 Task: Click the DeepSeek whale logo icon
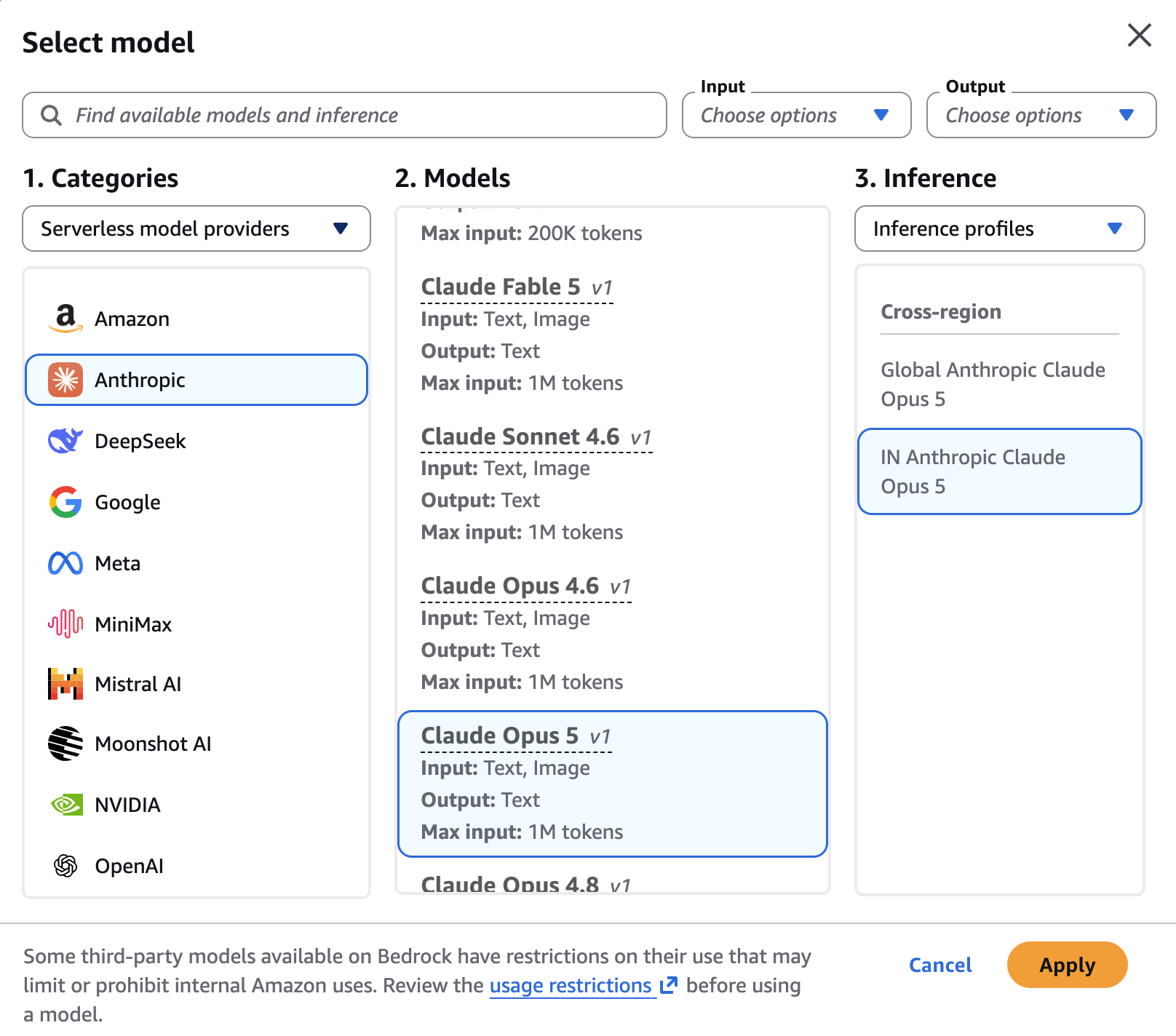pos(65,441)
